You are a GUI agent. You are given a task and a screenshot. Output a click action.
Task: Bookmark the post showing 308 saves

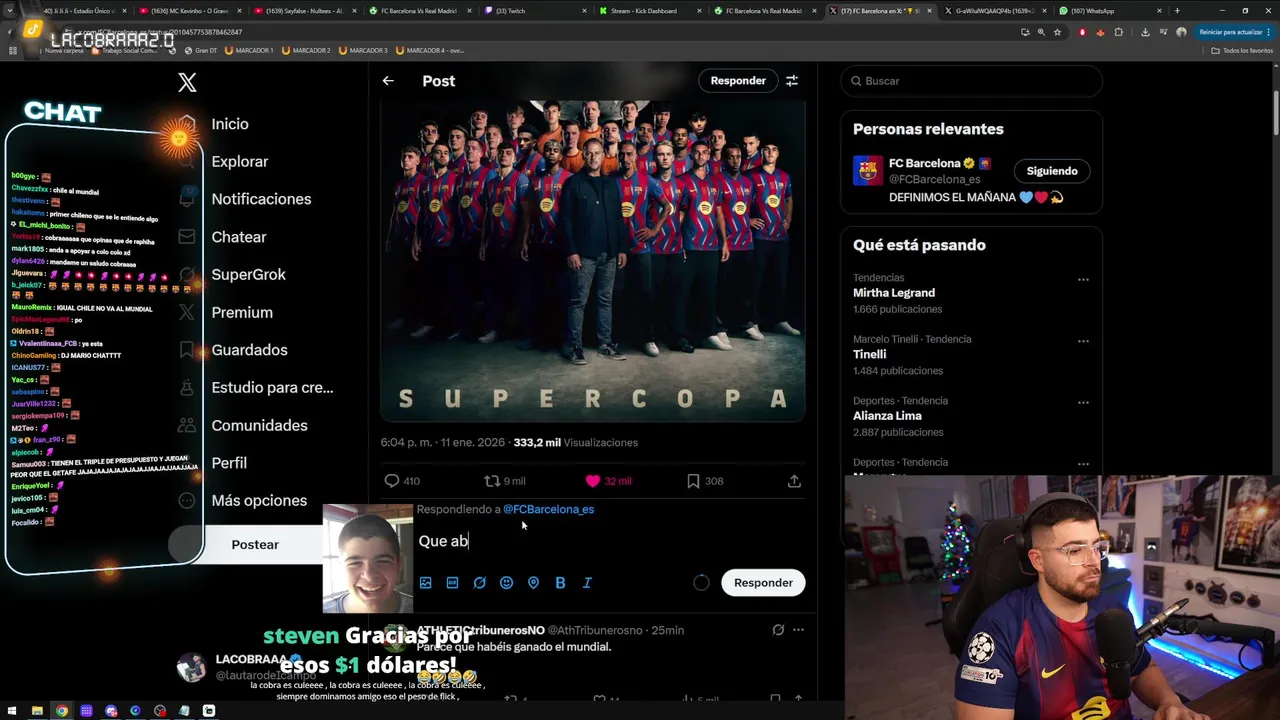[705, 481]
